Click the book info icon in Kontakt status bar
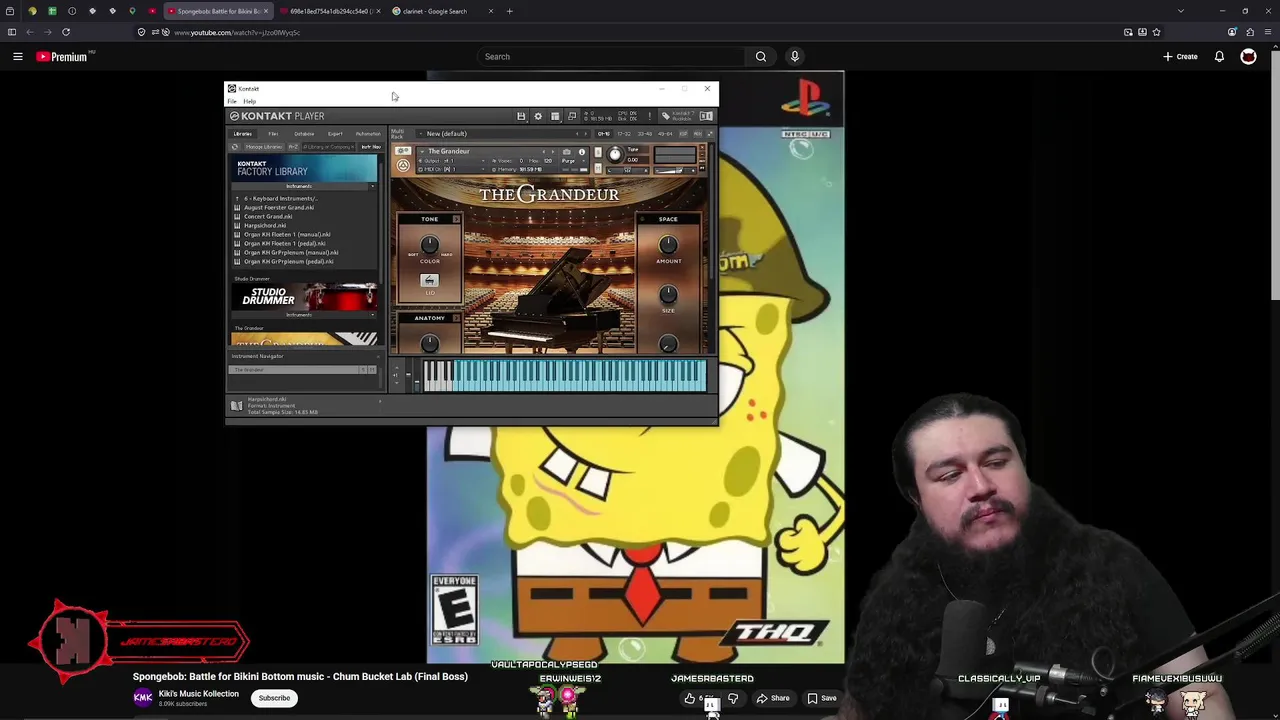 click(x=236, y=405)
